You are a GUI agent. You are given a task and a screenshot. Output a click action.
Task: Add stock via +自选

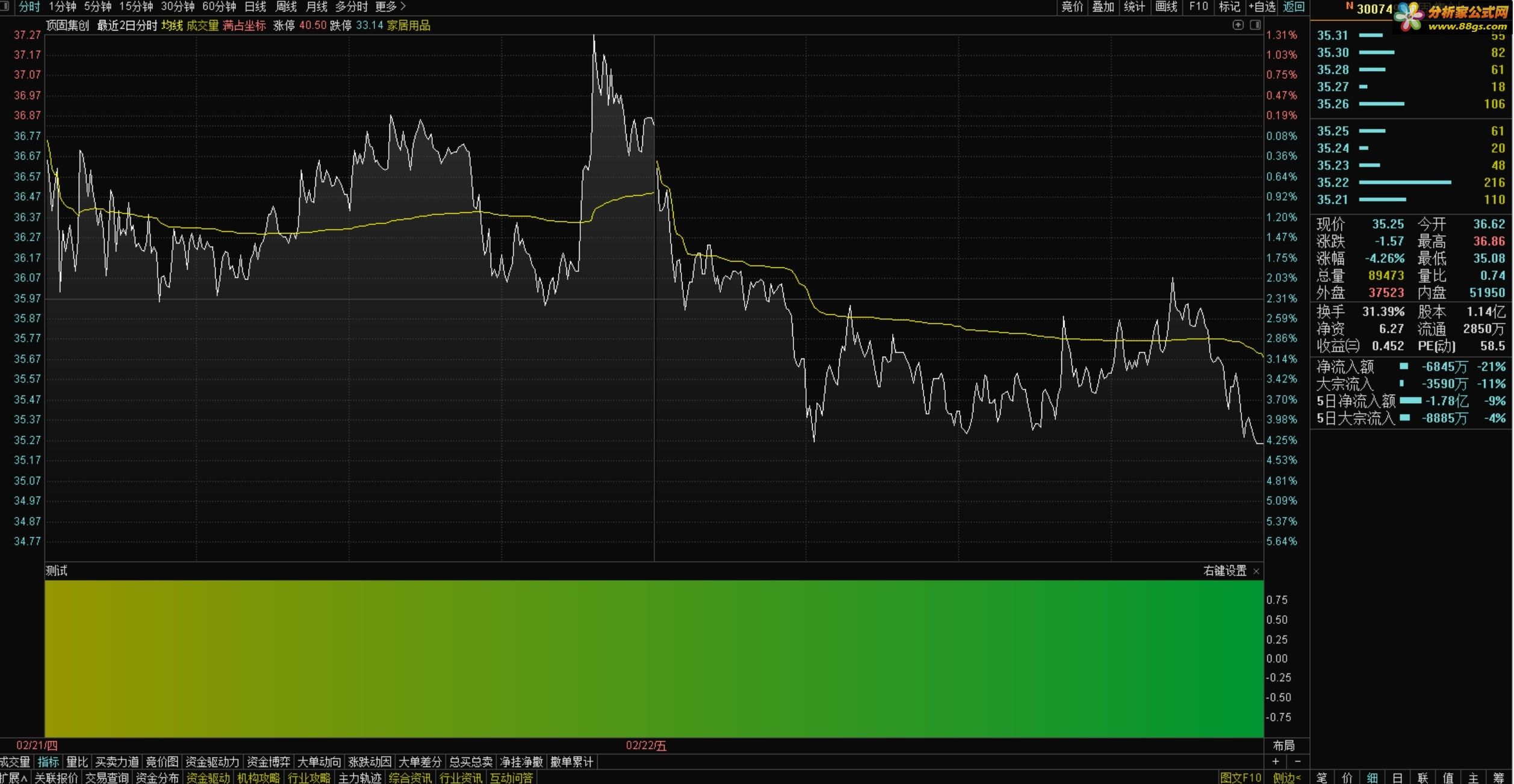pos(1262,7)
